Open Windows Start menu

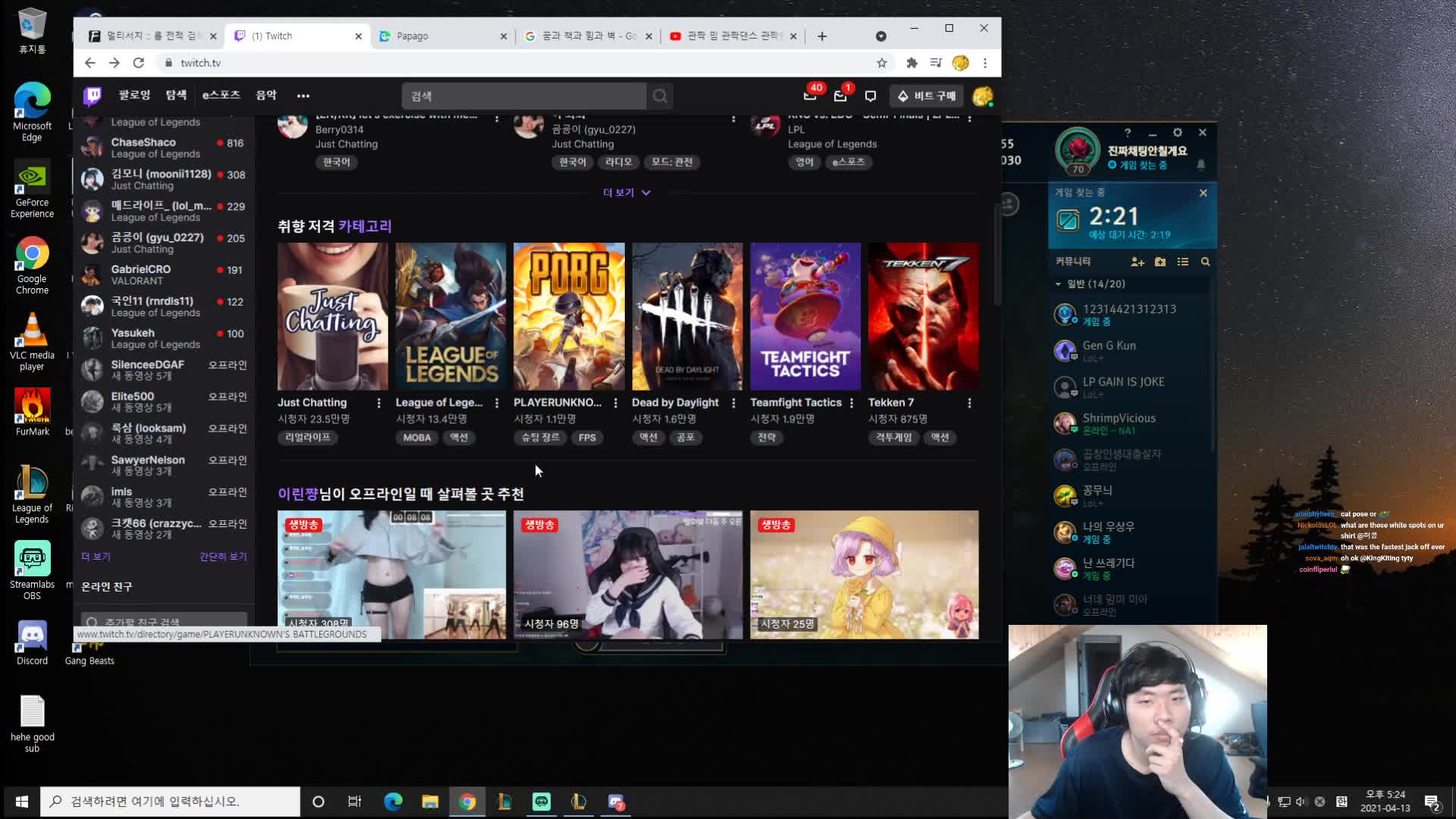coord(21,802)
